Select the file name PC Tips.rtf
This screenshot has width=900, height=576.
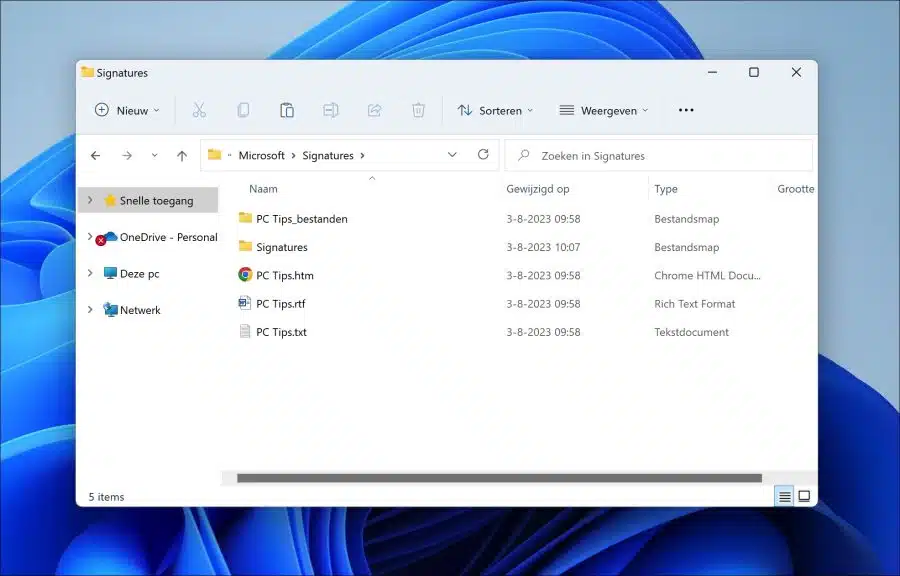(281, 303)
